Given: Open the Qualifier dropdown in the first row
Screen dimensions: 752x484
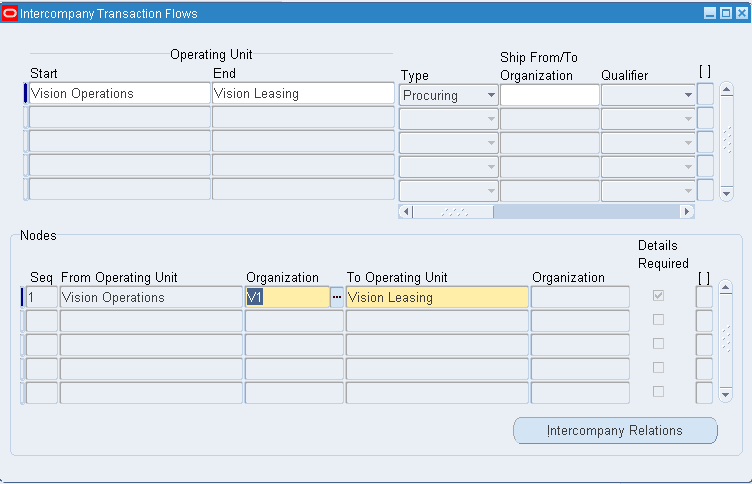Looking at the screenshot, I should point(648,95).
